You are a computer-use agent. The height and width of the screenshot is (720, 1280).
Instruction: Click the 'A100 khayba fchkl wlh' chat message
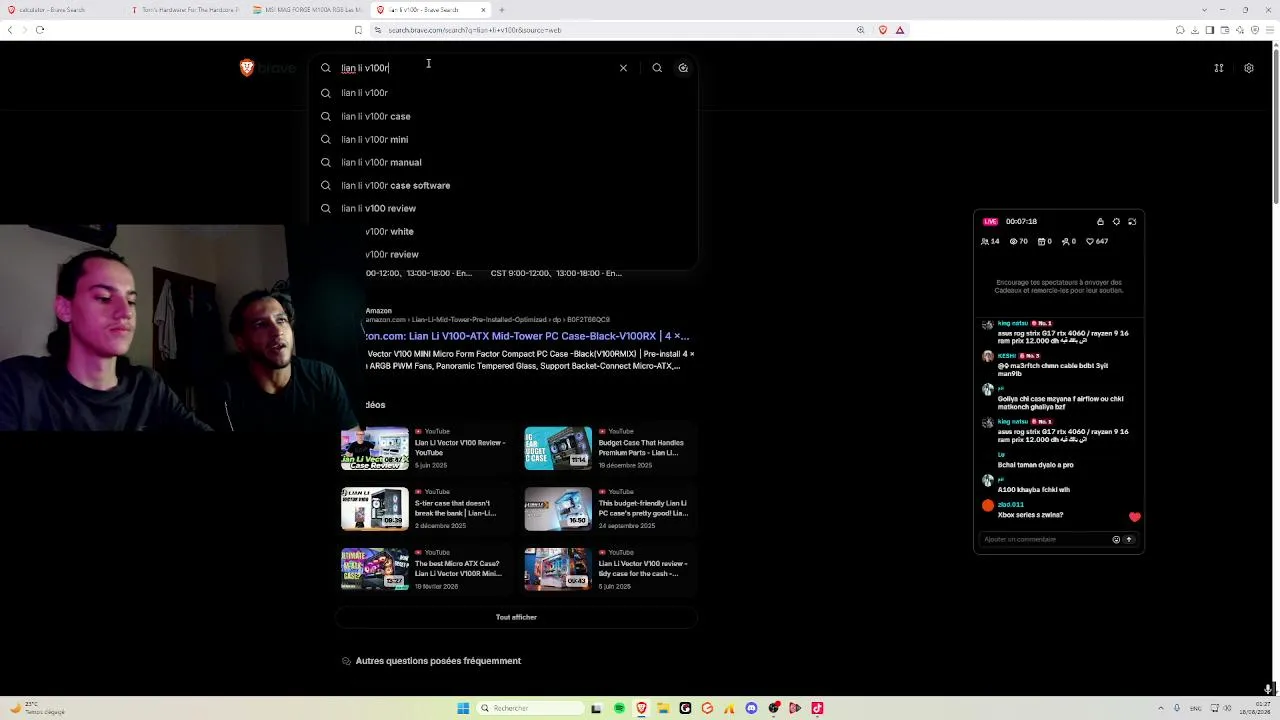click(1033, 490)
